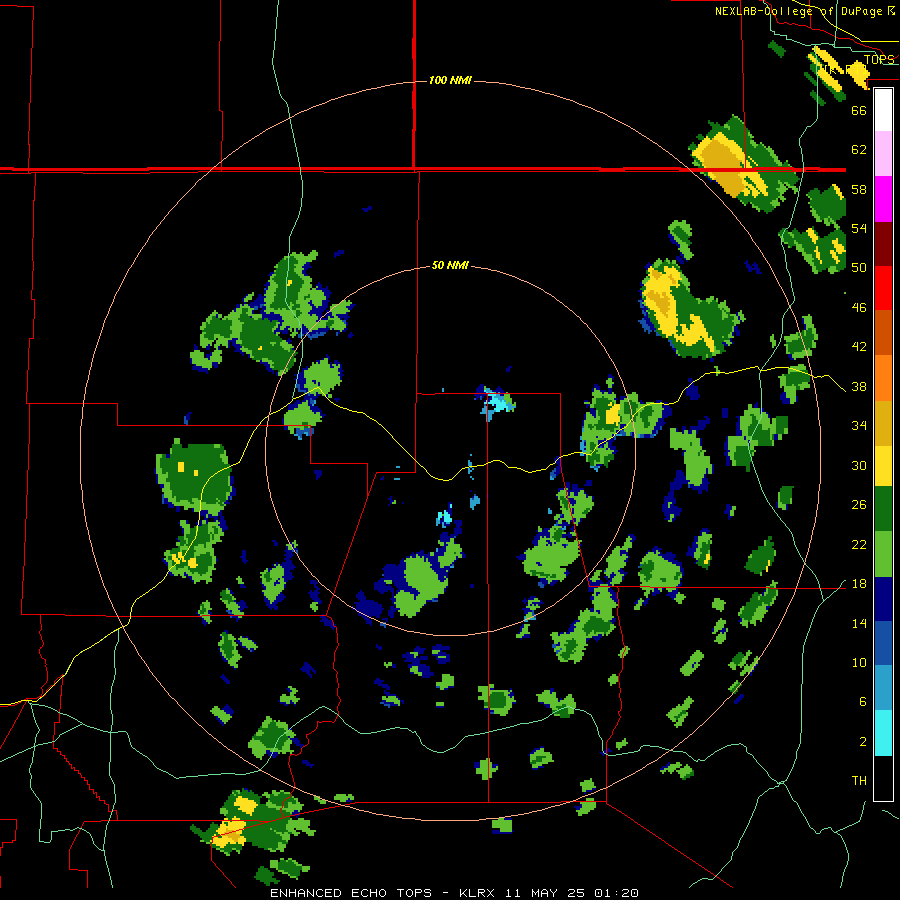Screen dimensions: 900x900
Task: Select the 38 legend value
Action: pyautogui.click(x=859, y=387)
